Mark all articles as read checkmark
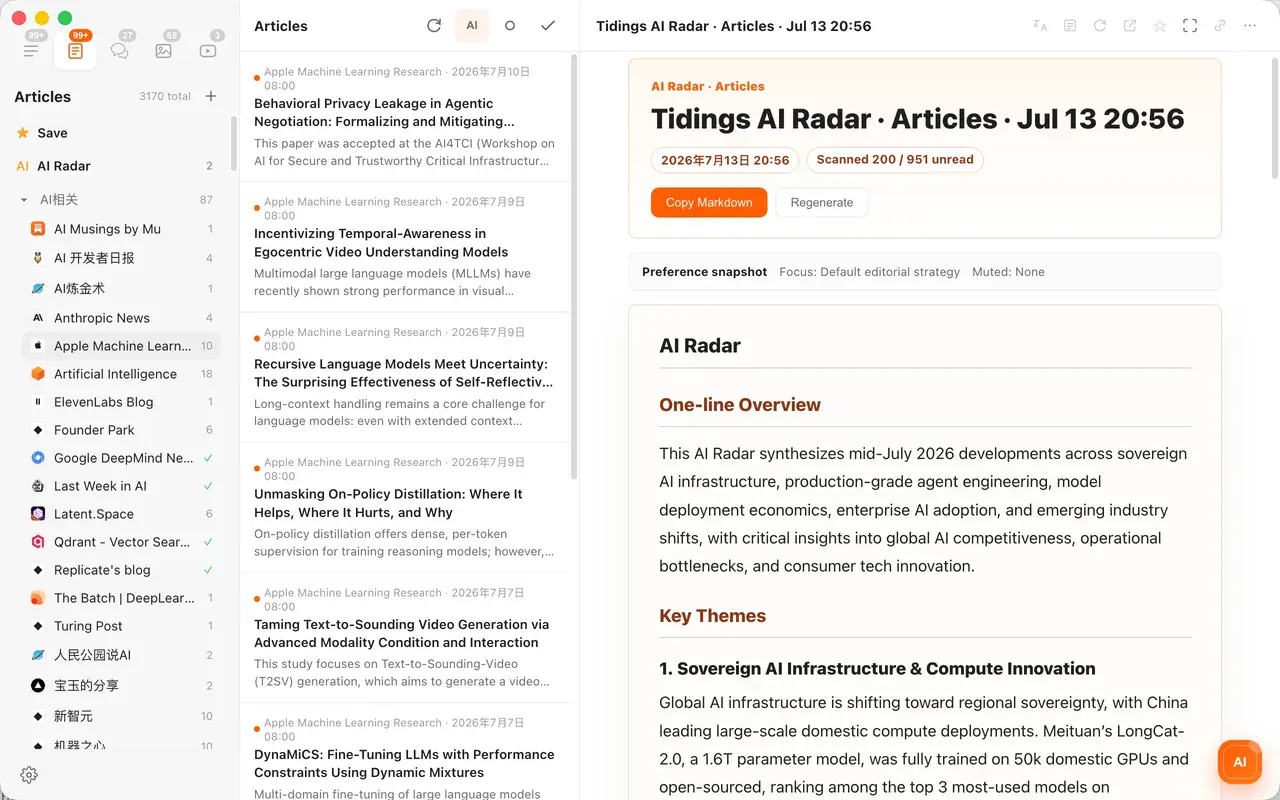This screenshot has height=800, width=1280. (x=548, y=26)
